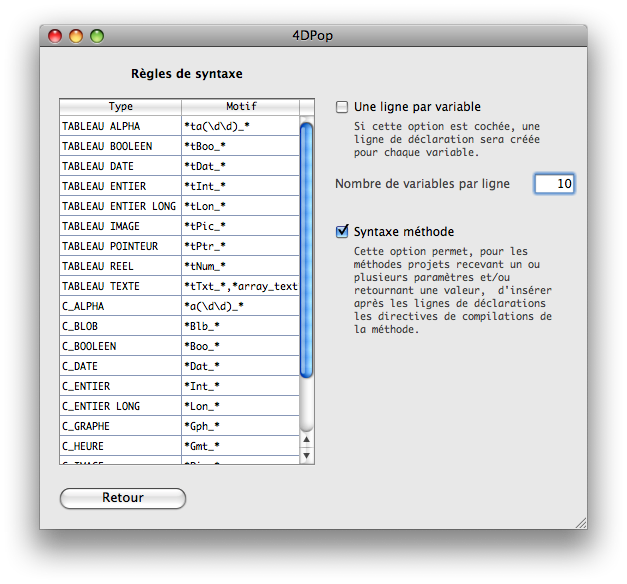Click the motif cell '*ta(\d\d)_*'

point(240,126)
